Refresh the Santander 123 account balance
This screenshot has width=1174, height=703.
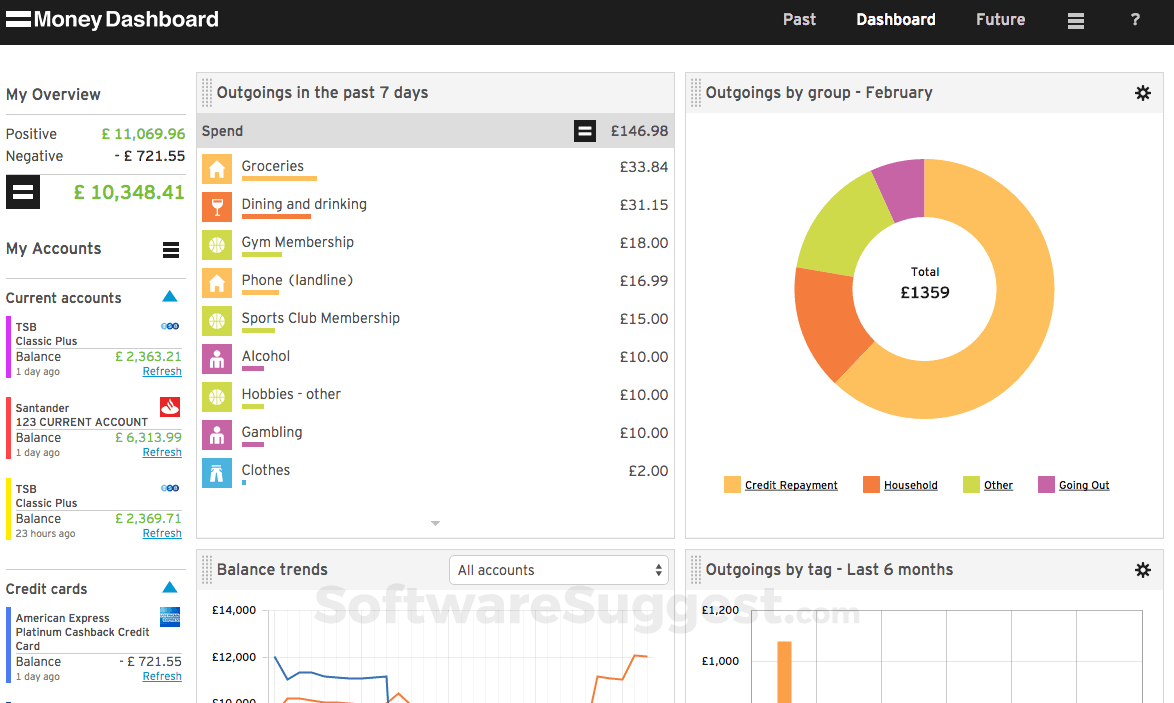[161, 452]
